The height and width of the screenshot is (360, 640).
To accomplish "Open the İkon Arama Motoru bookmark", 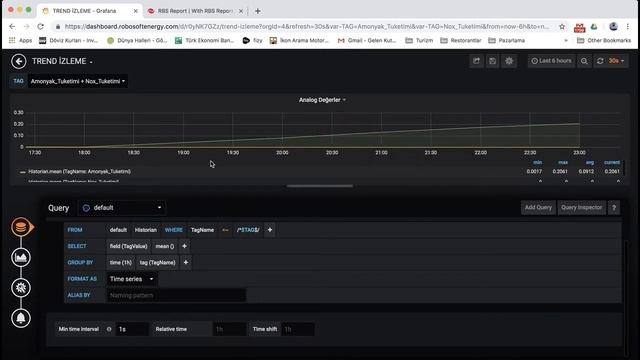I will pos(299,40).
